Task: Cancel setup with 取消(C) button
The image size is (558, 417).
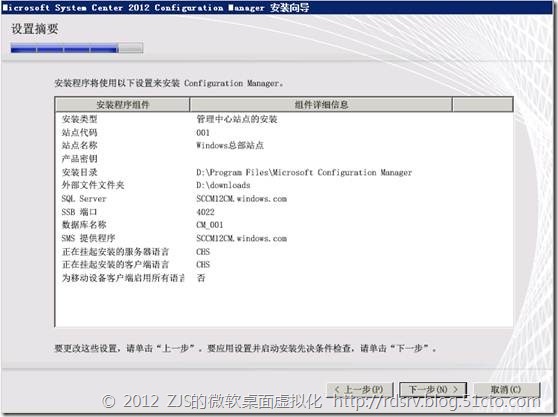Action: pos(506,389)
